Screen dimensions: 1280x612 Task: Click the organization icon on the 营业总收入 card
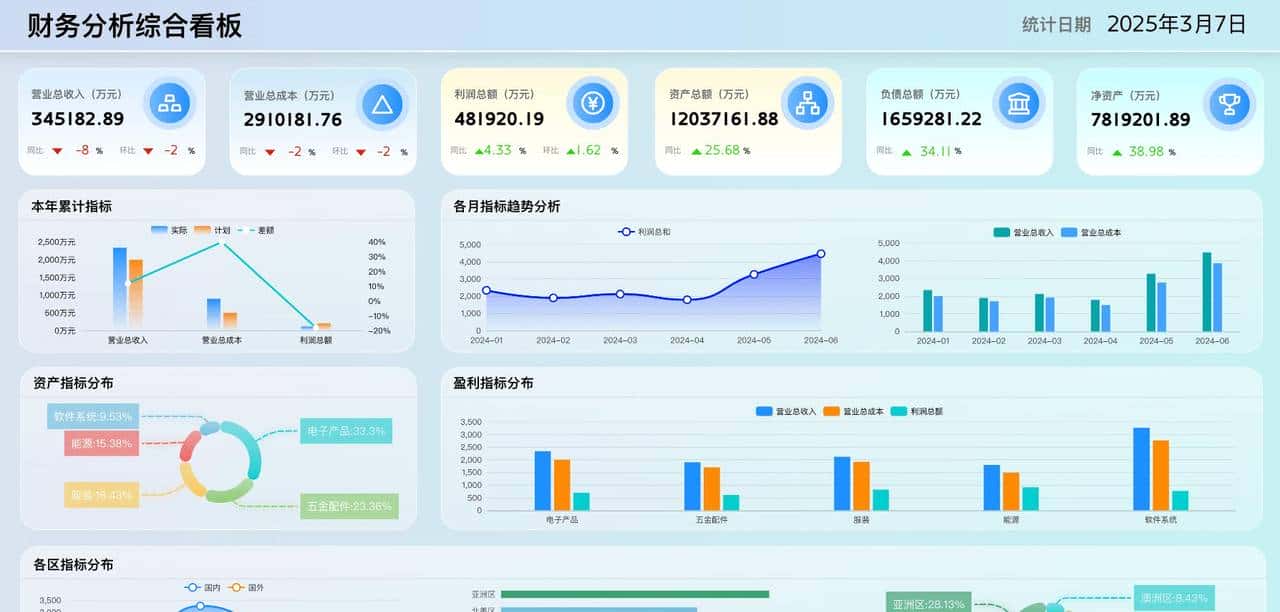pyautogui.click(x=169, y=102)
